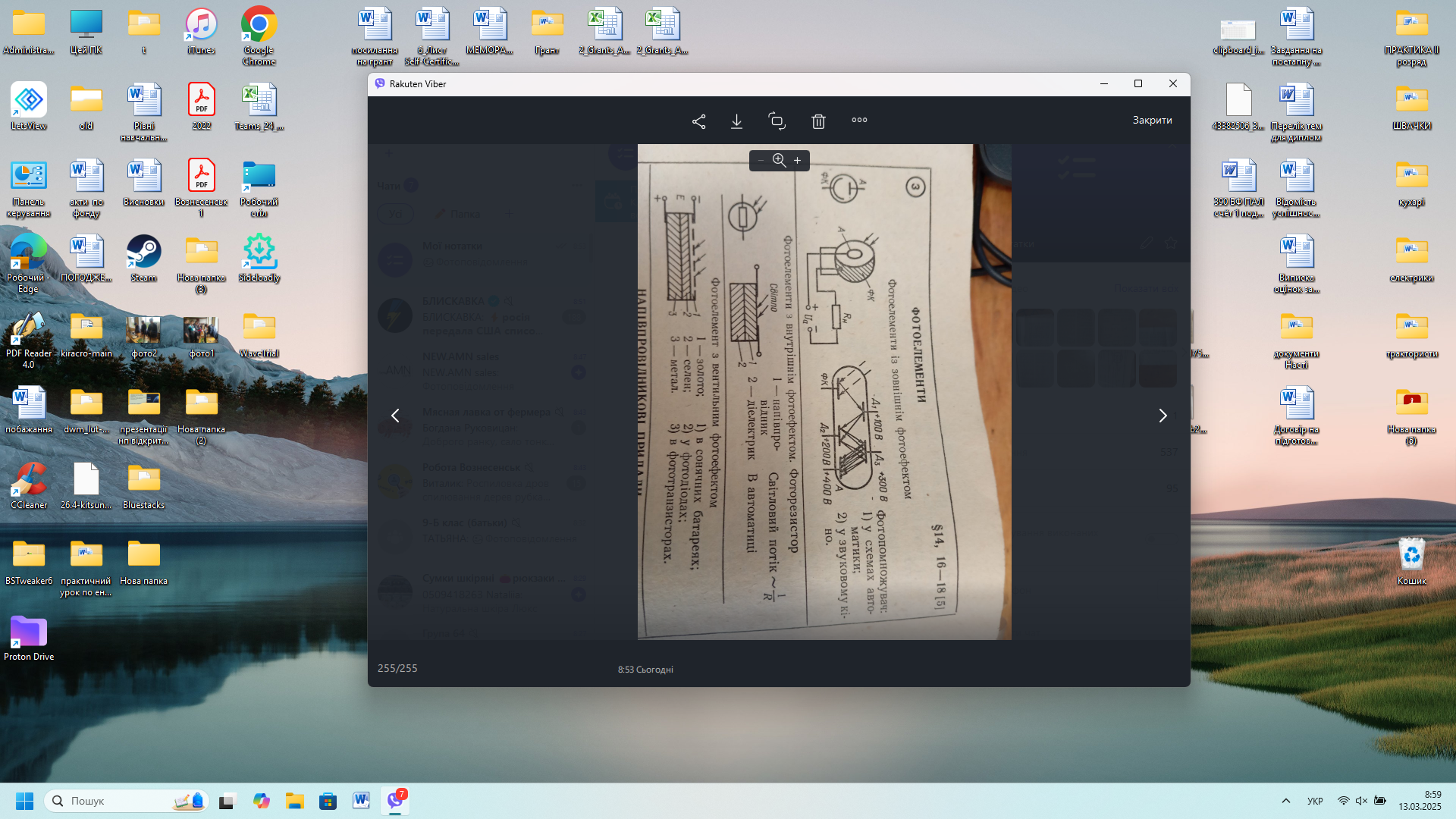Image resolution: width=1456 pixels, height=819 pixels.
Task: Click the Закрити button
Action: pos(1152,120)
